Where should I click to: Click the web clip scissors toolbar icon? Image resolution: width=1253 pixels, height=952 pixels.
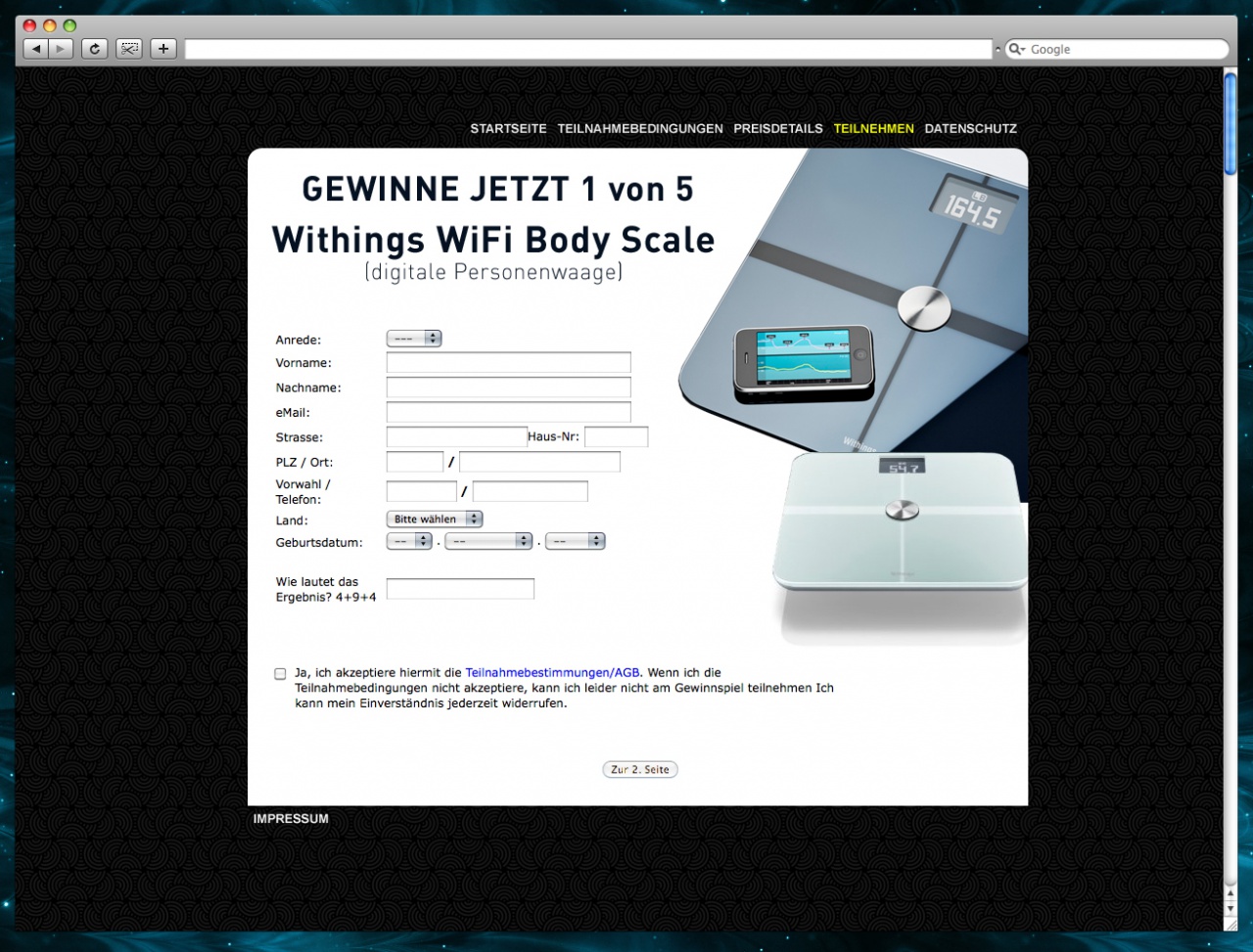129,49
